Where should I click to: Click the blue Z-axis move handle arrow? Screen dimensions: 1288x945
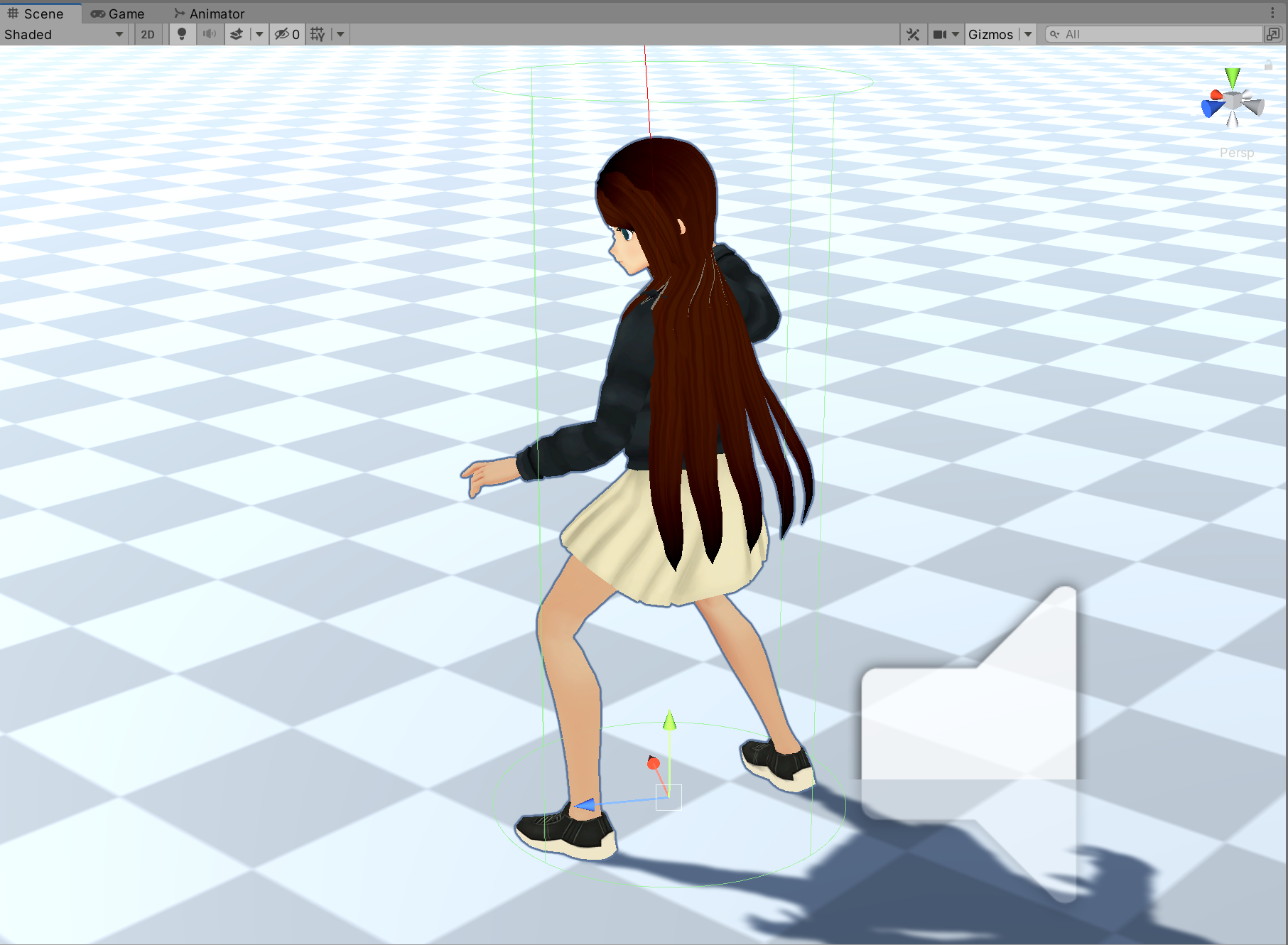click(585, 805)
